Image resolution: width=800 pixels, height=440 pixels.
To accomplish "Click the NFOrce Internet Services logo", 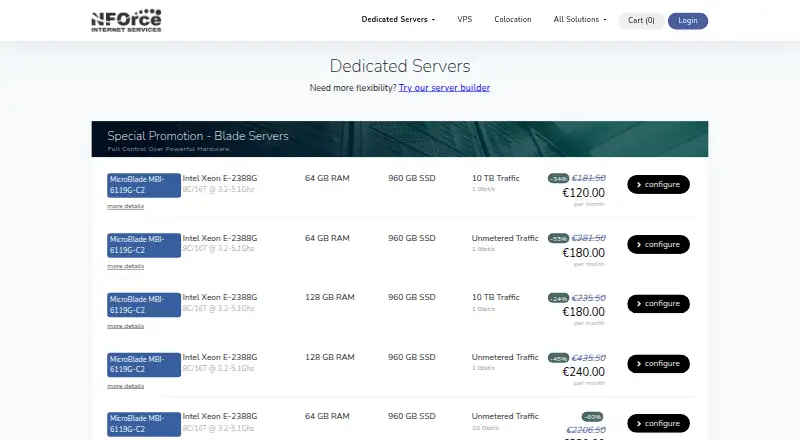I will [126, 20].
